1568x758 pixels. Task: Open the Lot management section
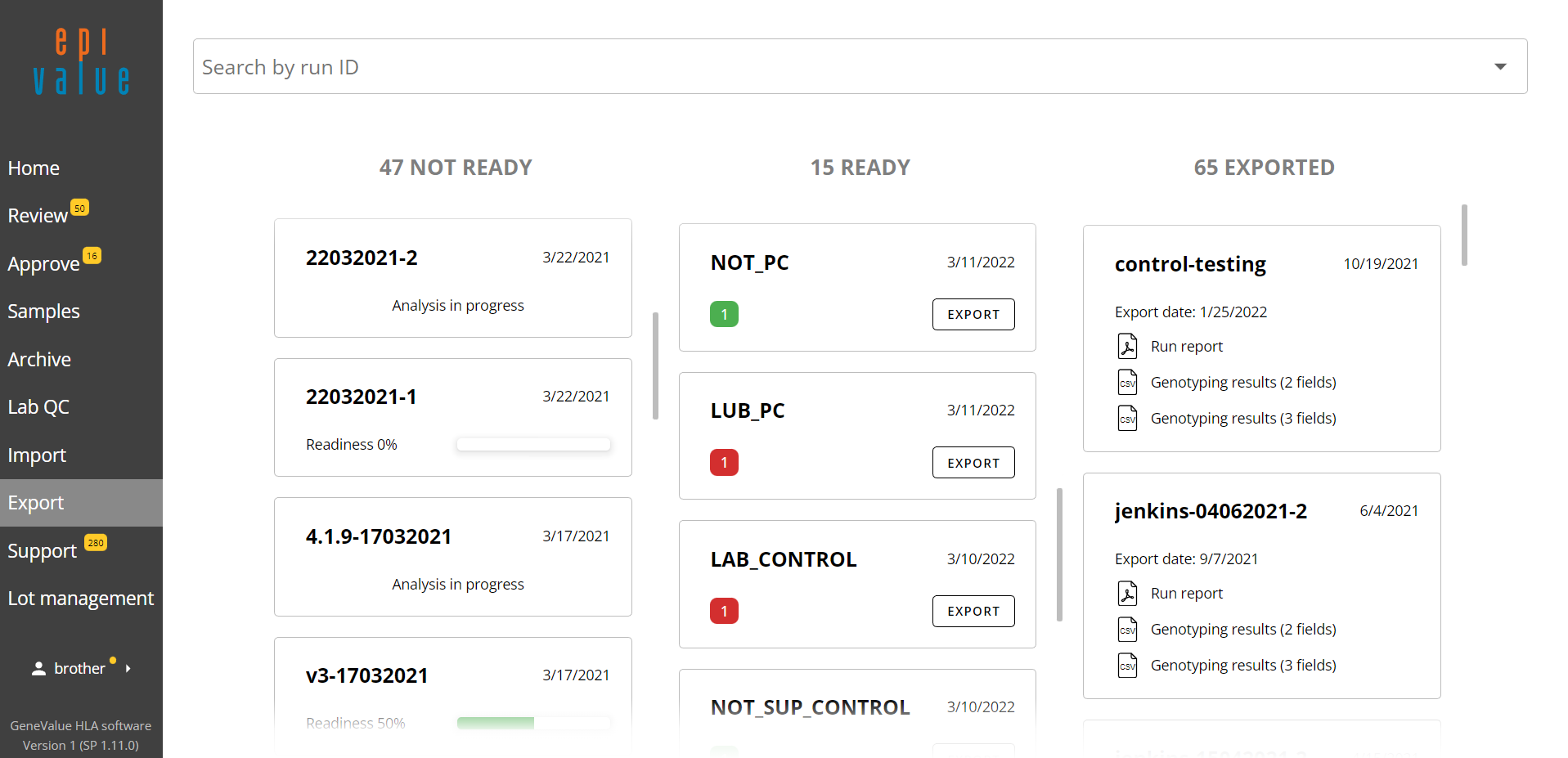click(80, 599)
